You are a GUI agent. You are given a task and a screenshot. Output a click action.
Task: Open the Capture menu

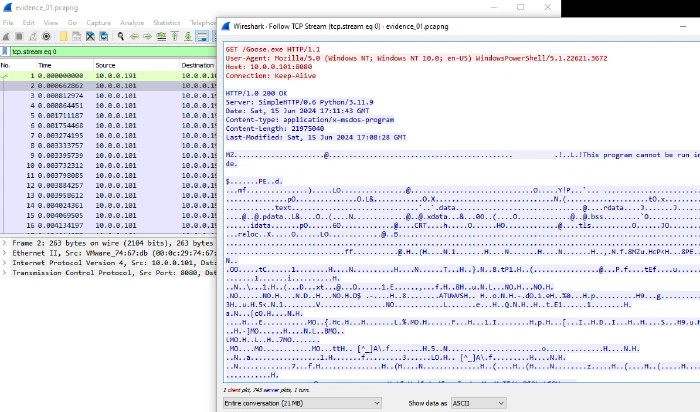(99, 22)
